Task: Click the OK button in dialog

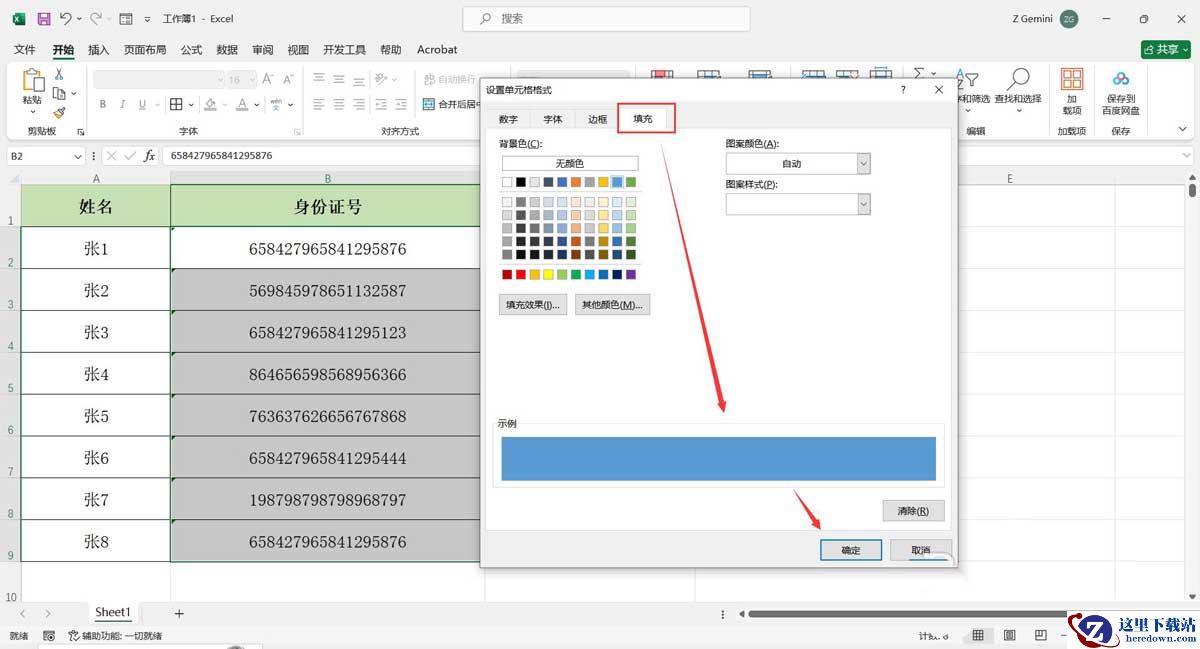Action: click(851, 550)
